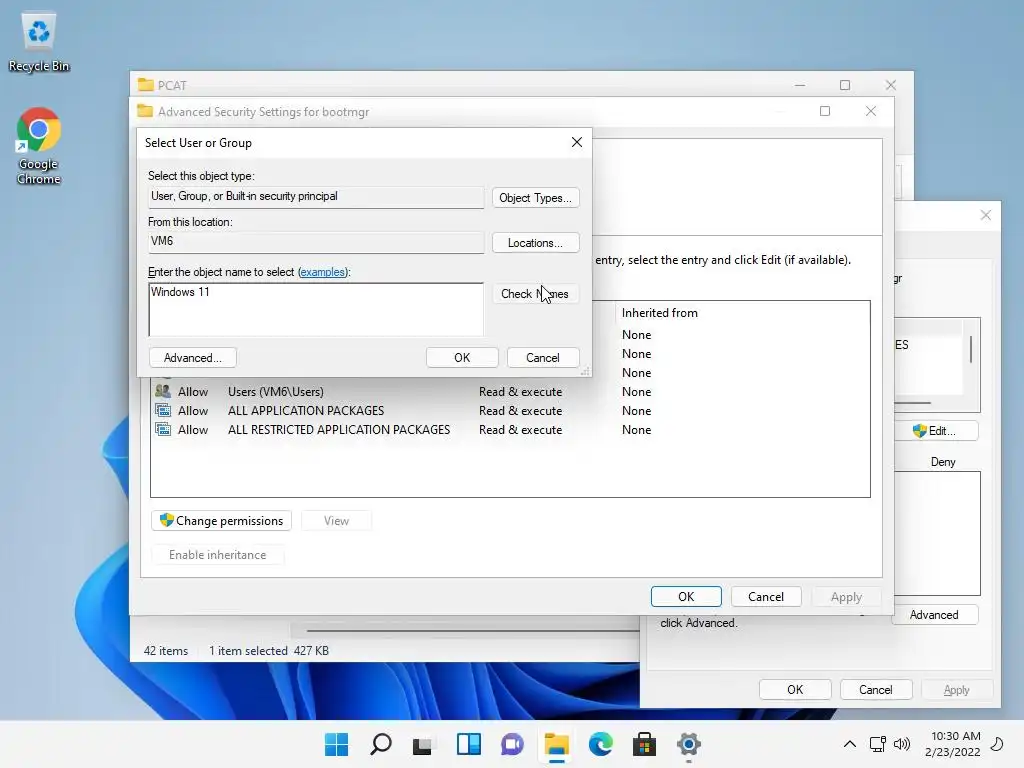Image resolution: width=1024 pixels, height=768 pixels.
Task: Close the Select User or Group dialog
Action: (x=577, y=142)
